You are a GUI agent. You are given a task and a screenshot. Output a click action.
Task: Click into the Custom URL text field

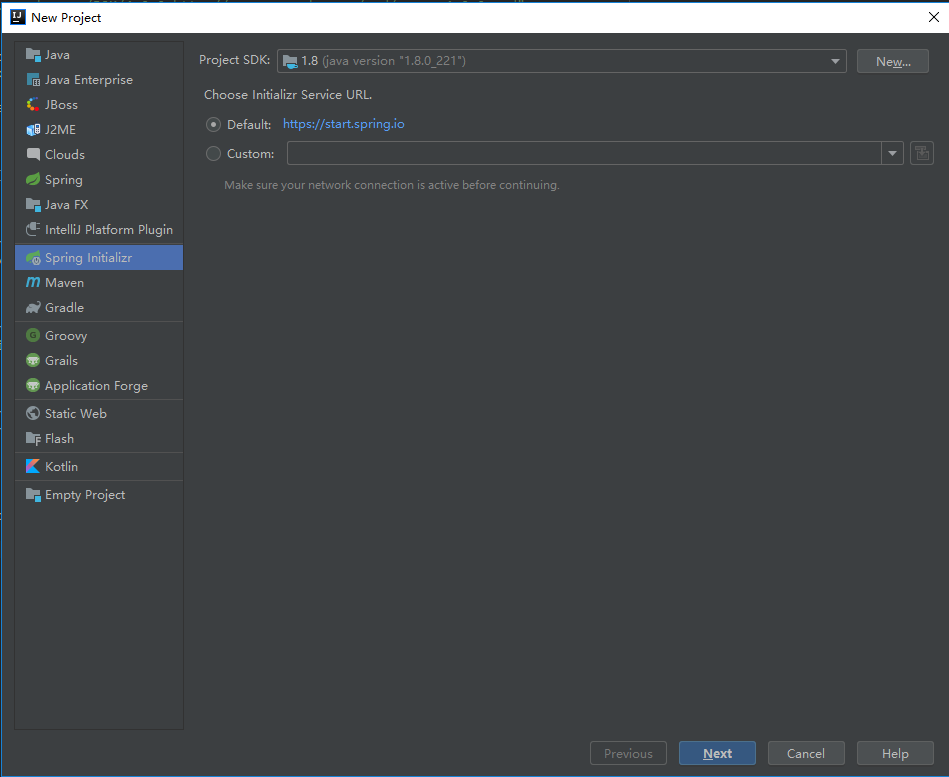pos(584,153)
